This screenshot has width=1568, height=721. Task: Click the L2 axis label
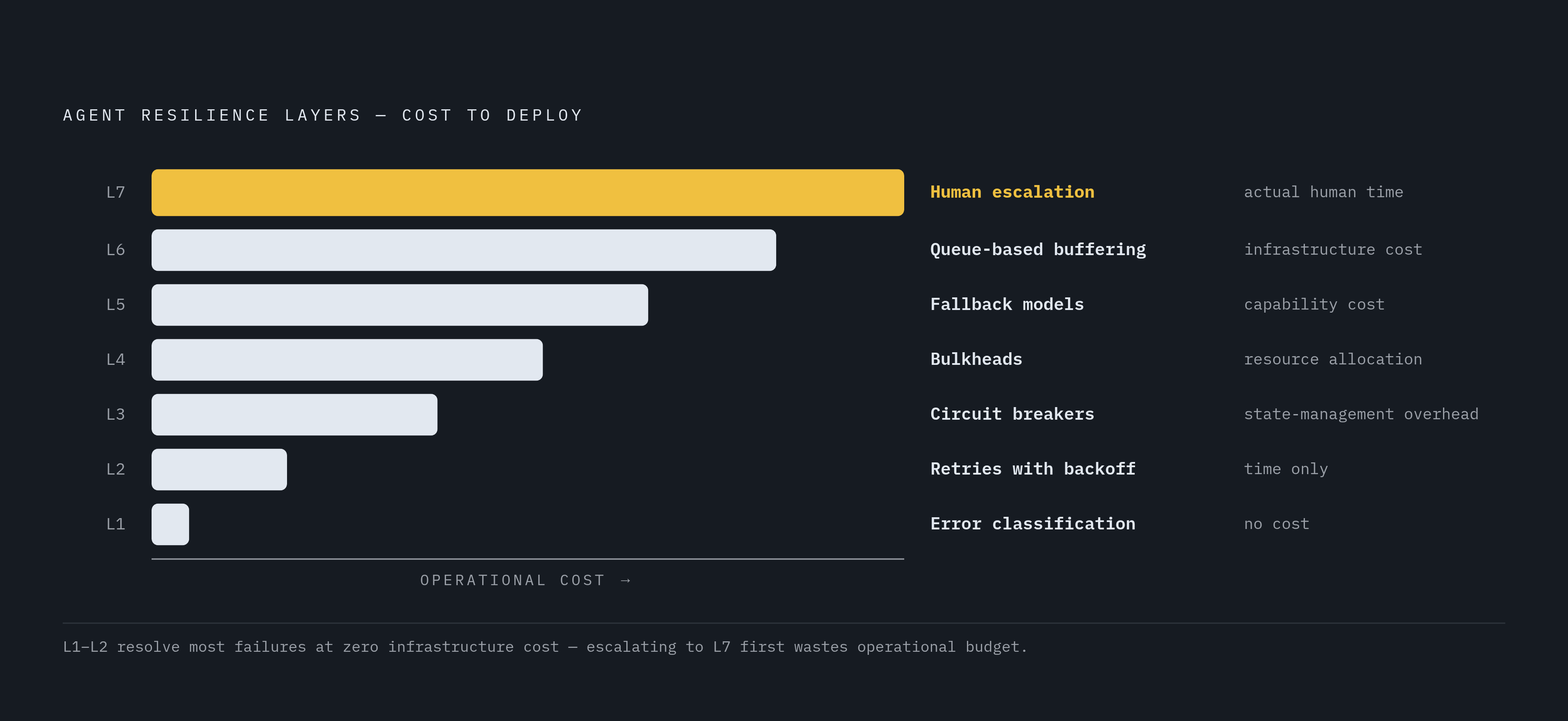(x=116, y=469)
